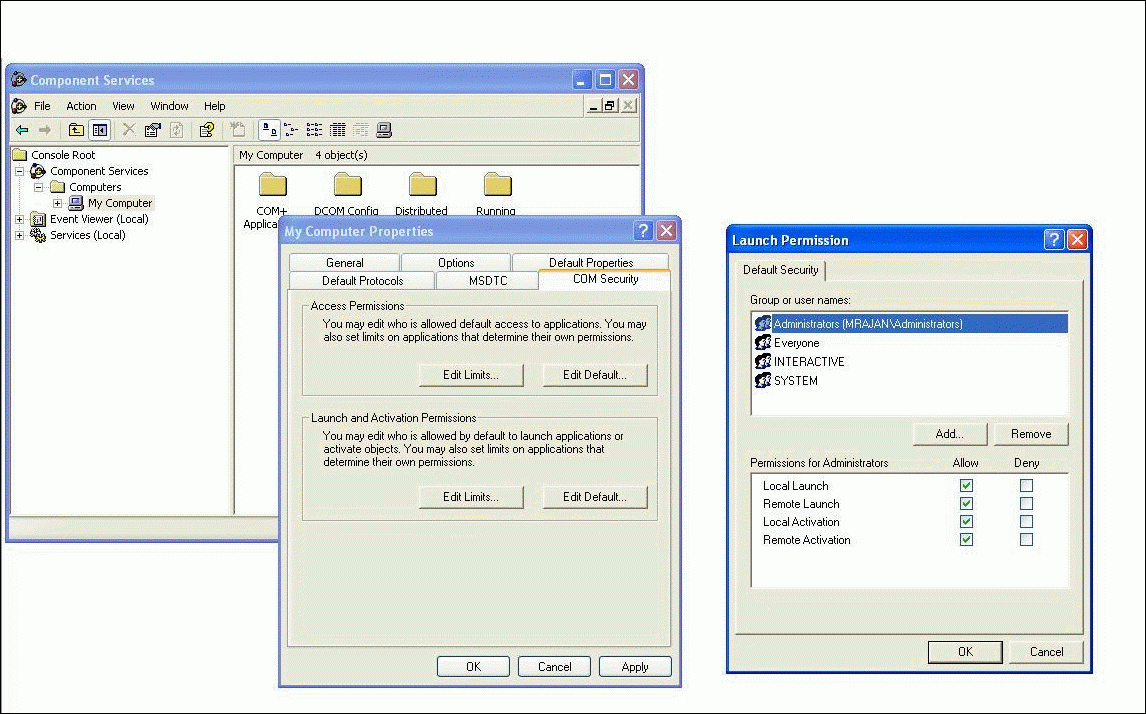Expand the Services (Local) node

20,235
